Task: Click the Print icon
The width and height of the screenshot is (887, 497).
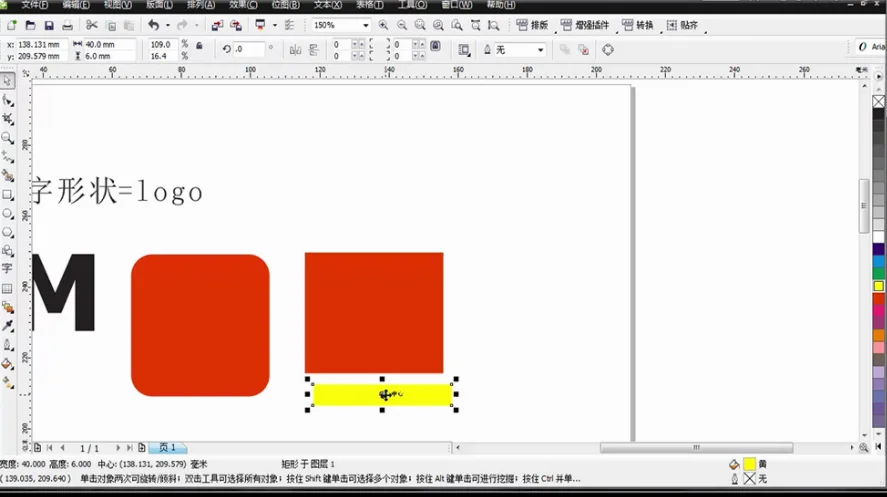Action: tap(67, 25)
